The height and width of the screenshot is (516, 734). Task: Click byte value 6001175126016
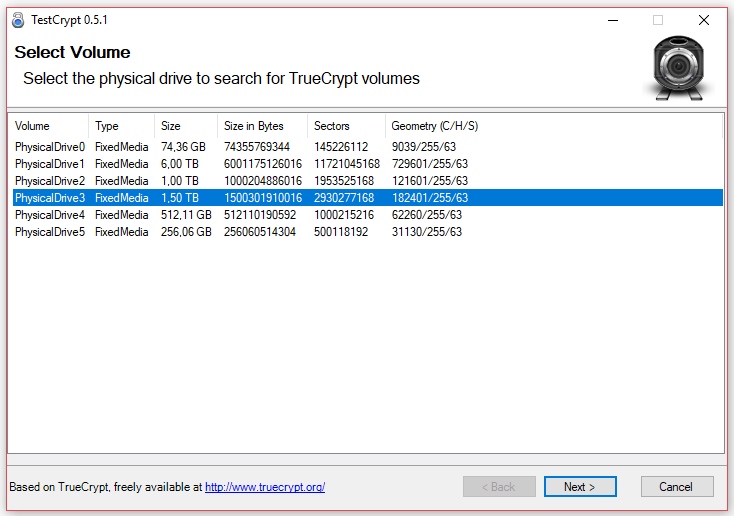click(263, 164)
